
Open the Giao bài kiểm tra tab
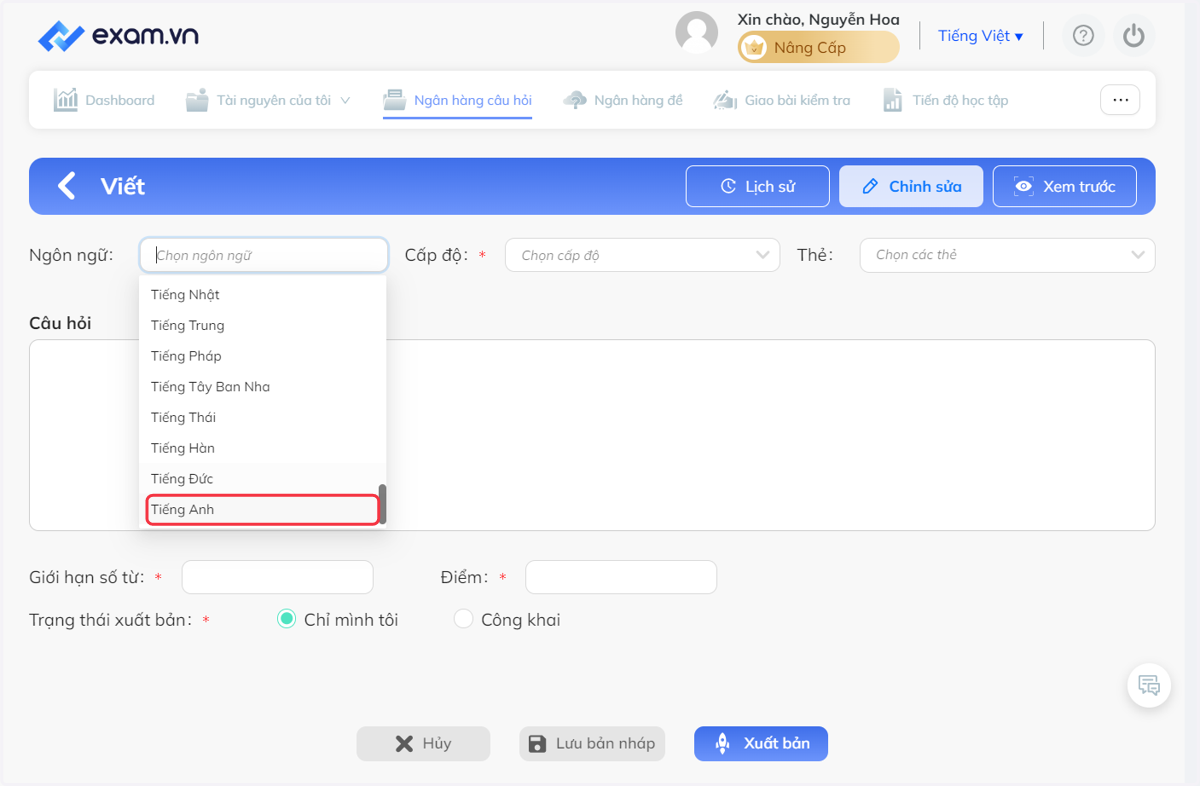tap(782, 100)
